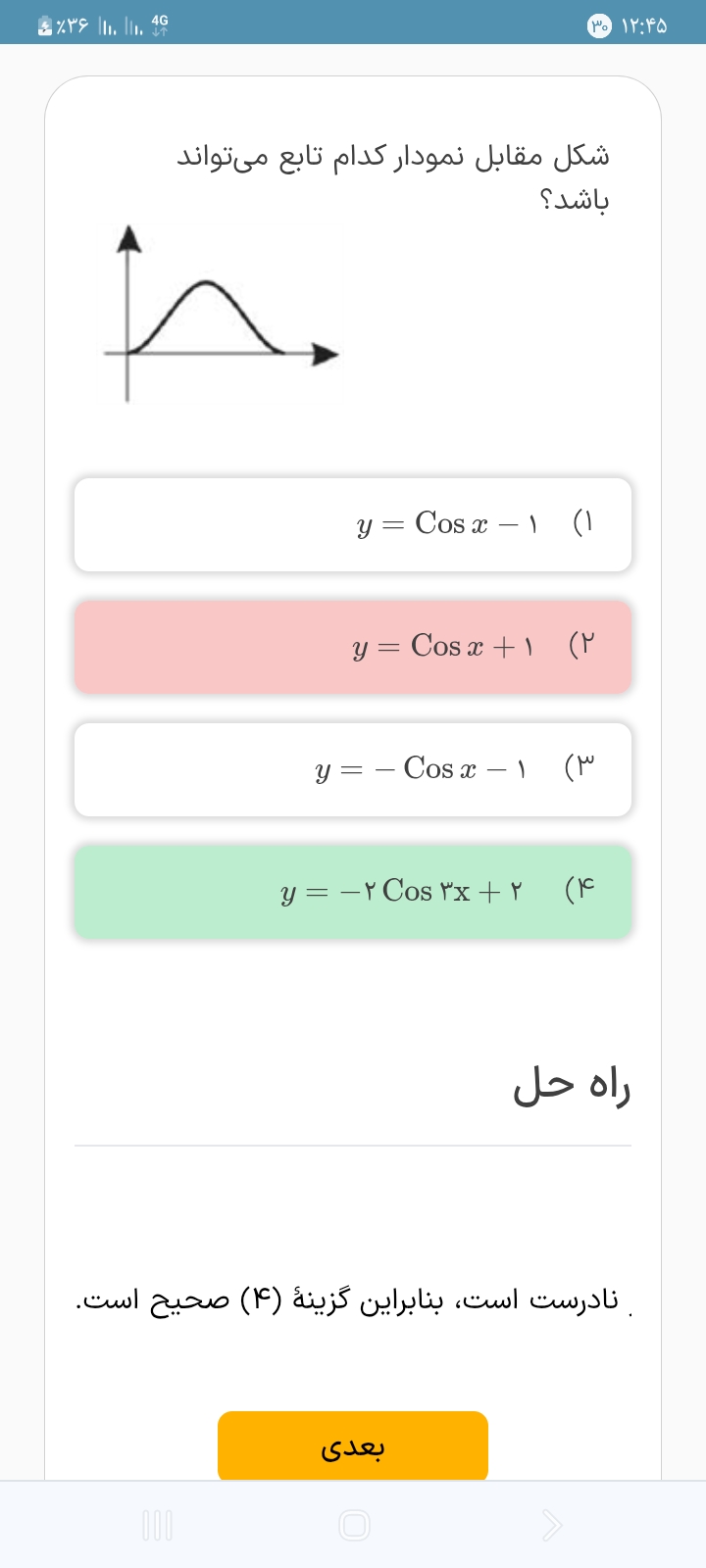The image size is (706, 1568).
Task: Tap the battery percentage text
Action: click(74, 26)
